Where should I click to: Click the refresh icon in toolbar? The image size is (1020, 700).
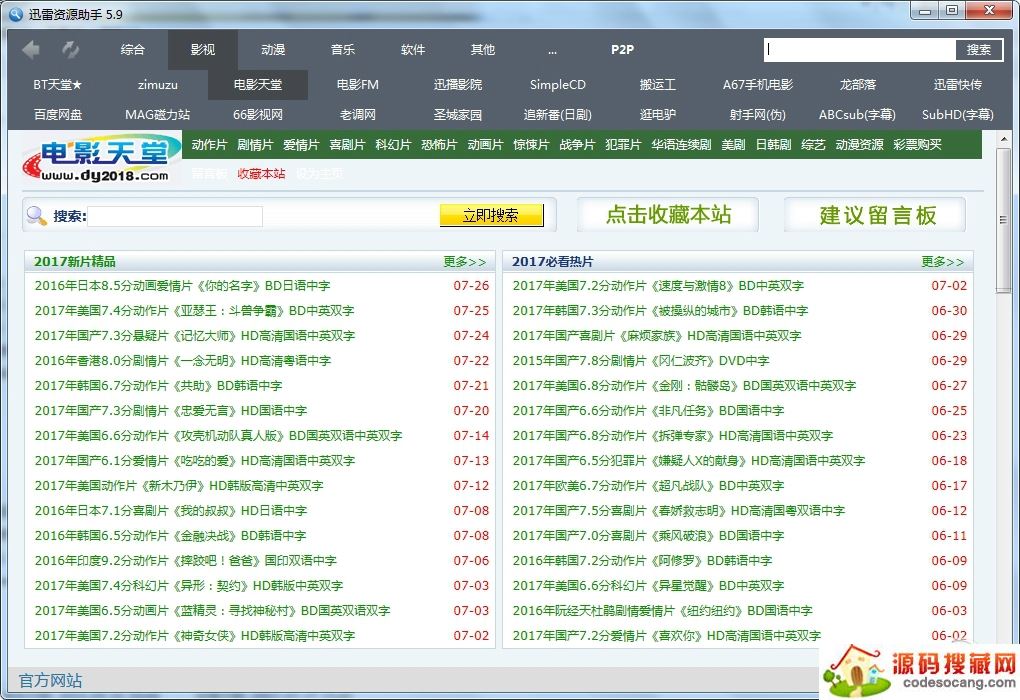coord(70,49)
